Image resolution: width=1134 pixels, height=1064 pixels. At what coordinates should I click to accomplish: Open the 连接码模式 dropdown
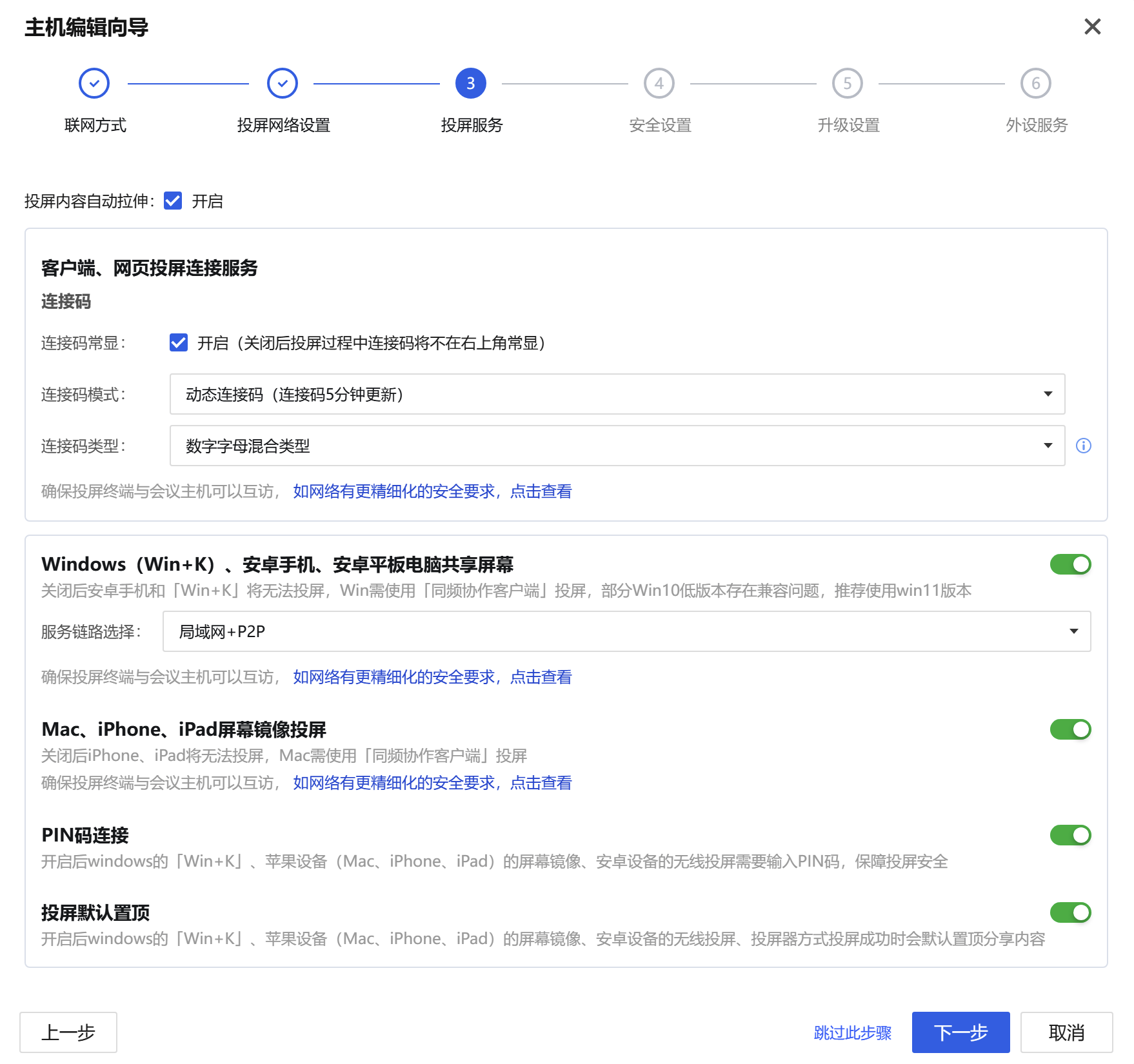point(617,394)
